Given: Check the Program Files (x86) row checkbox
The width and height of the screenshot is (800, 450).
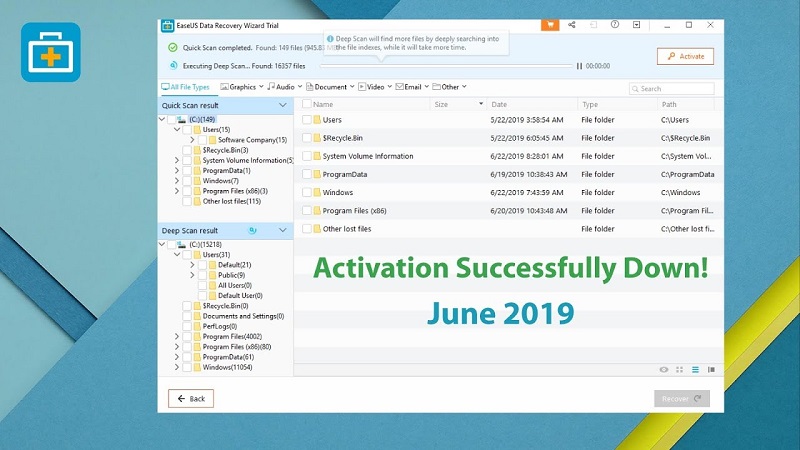Looking at the screenshot, I should click(307, 210).
